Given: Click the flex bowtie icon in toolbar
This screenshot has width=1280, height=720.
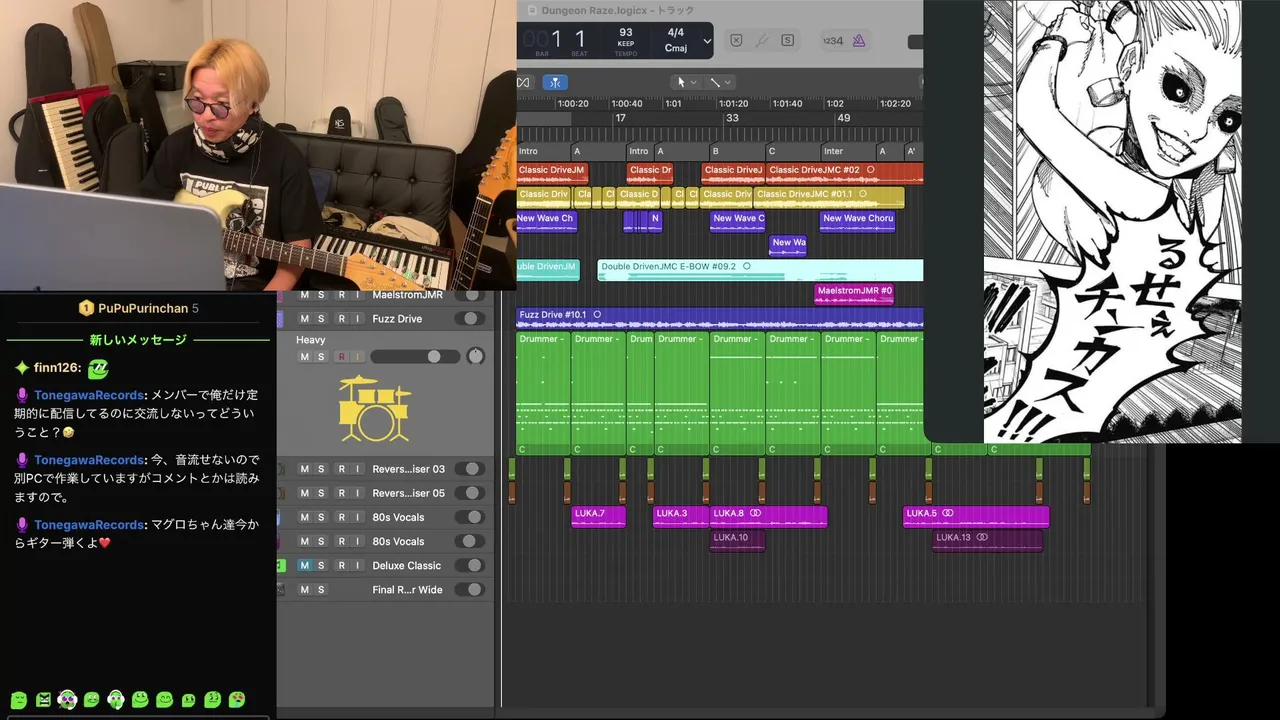Looking at the screenshot, I should point(523,82).
